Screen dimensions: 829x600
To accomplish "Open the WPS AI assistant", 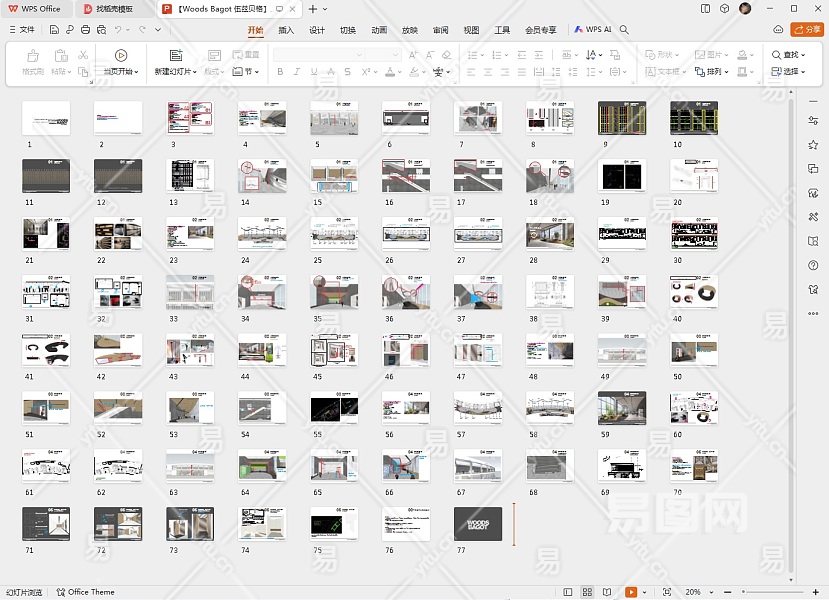I will [593, 30].
